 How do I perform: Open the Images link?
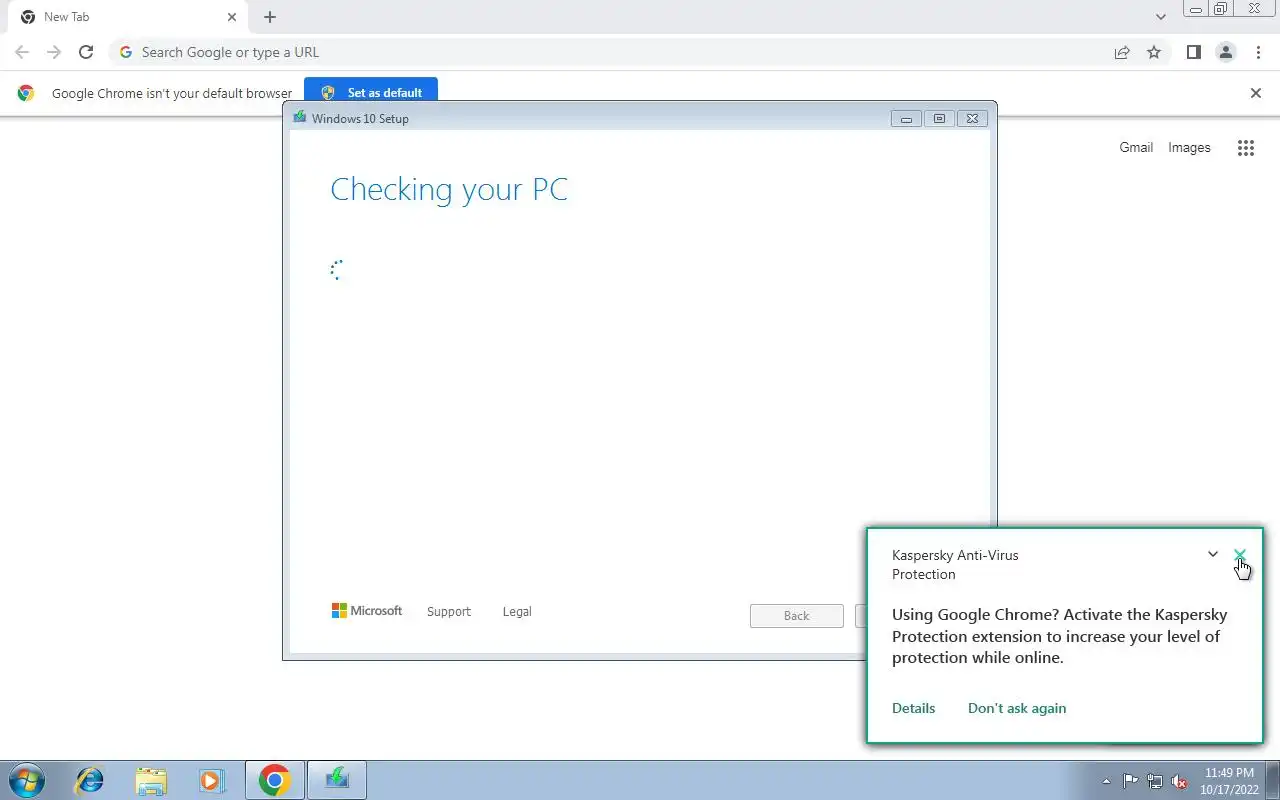point(1189,147)
